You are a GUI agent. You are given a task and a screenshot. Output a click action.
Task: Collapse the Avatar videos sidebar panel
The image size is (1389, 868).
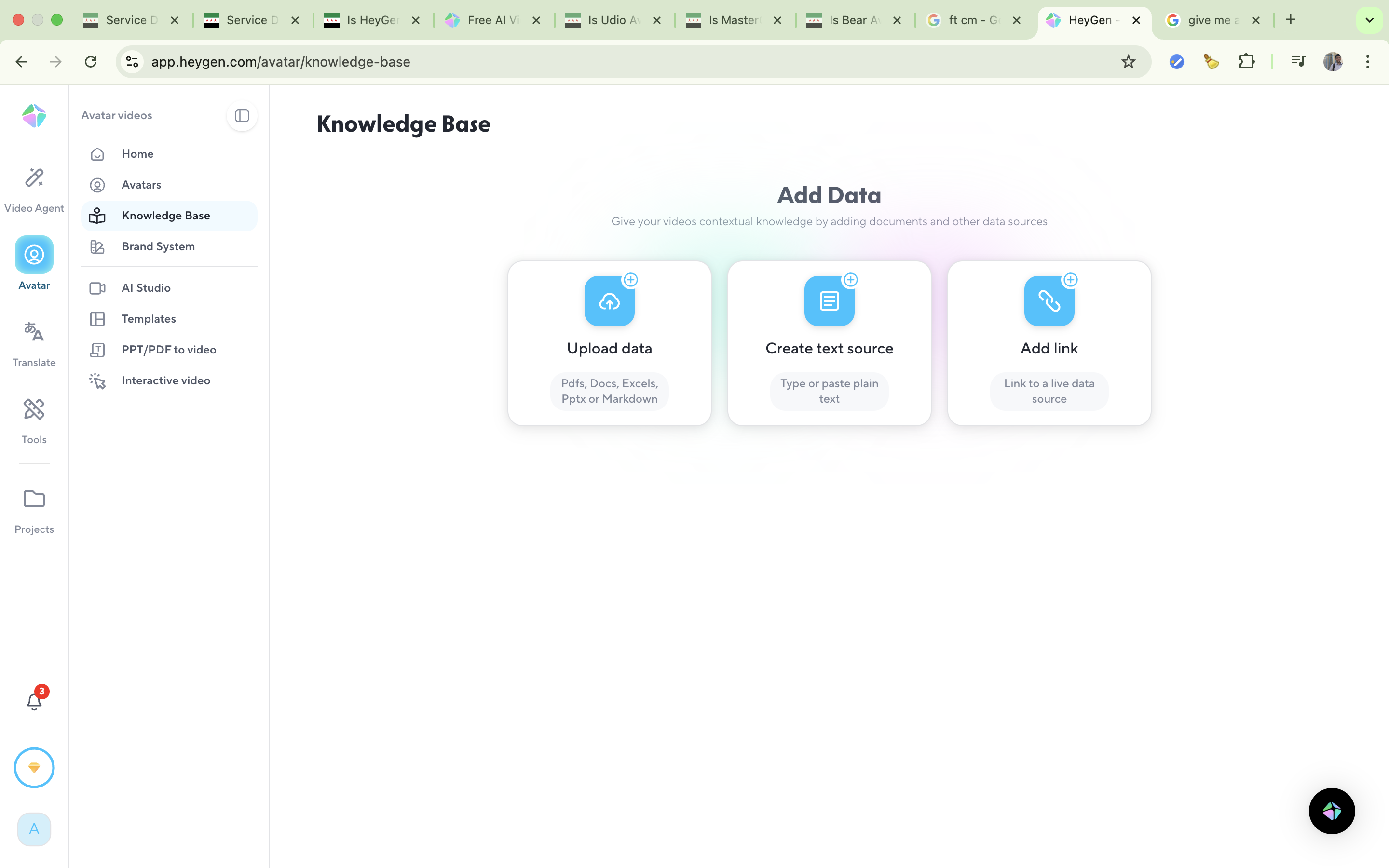click(242, 115)
